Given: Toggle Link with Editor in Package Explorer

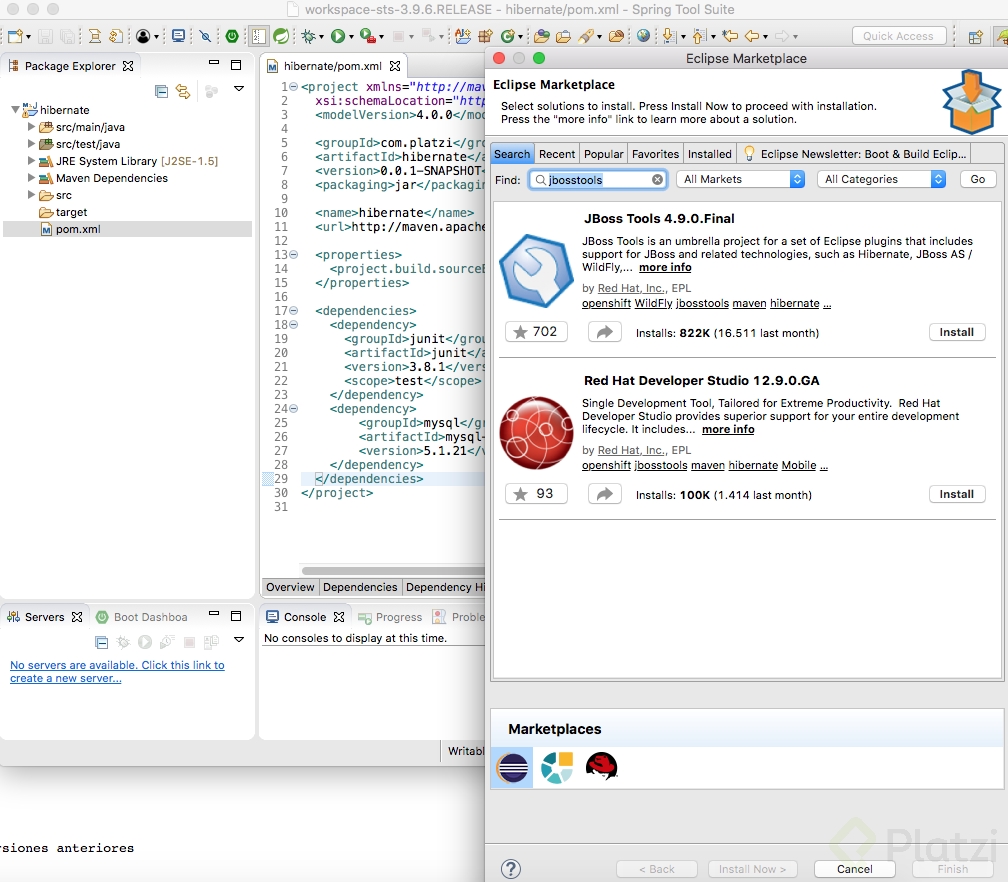Looking at the screenshot, I should pos(183,91).
